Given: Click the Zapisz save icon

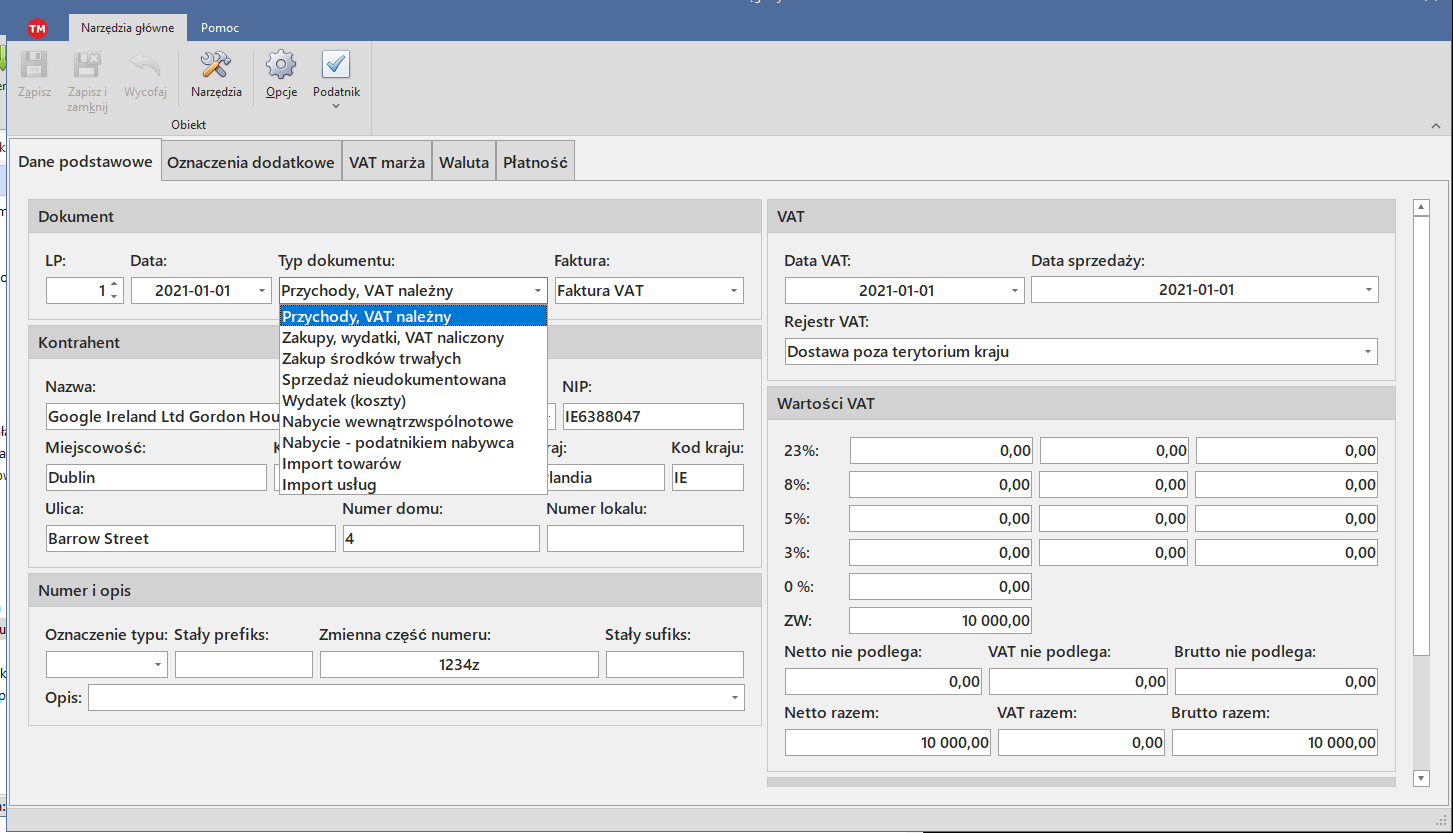Looking at the screenshot, I should tap(34, 67).
